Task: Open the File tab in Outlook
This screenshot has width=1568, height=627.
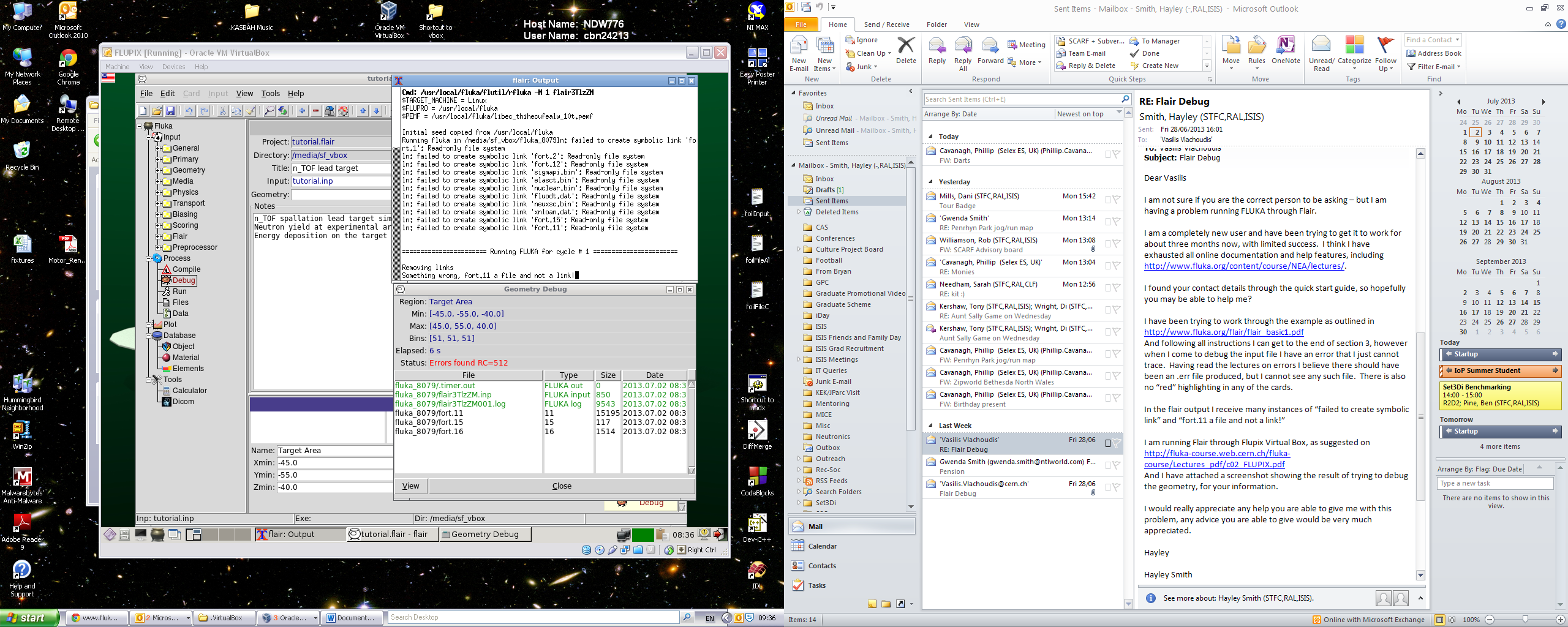Action: 801,24
